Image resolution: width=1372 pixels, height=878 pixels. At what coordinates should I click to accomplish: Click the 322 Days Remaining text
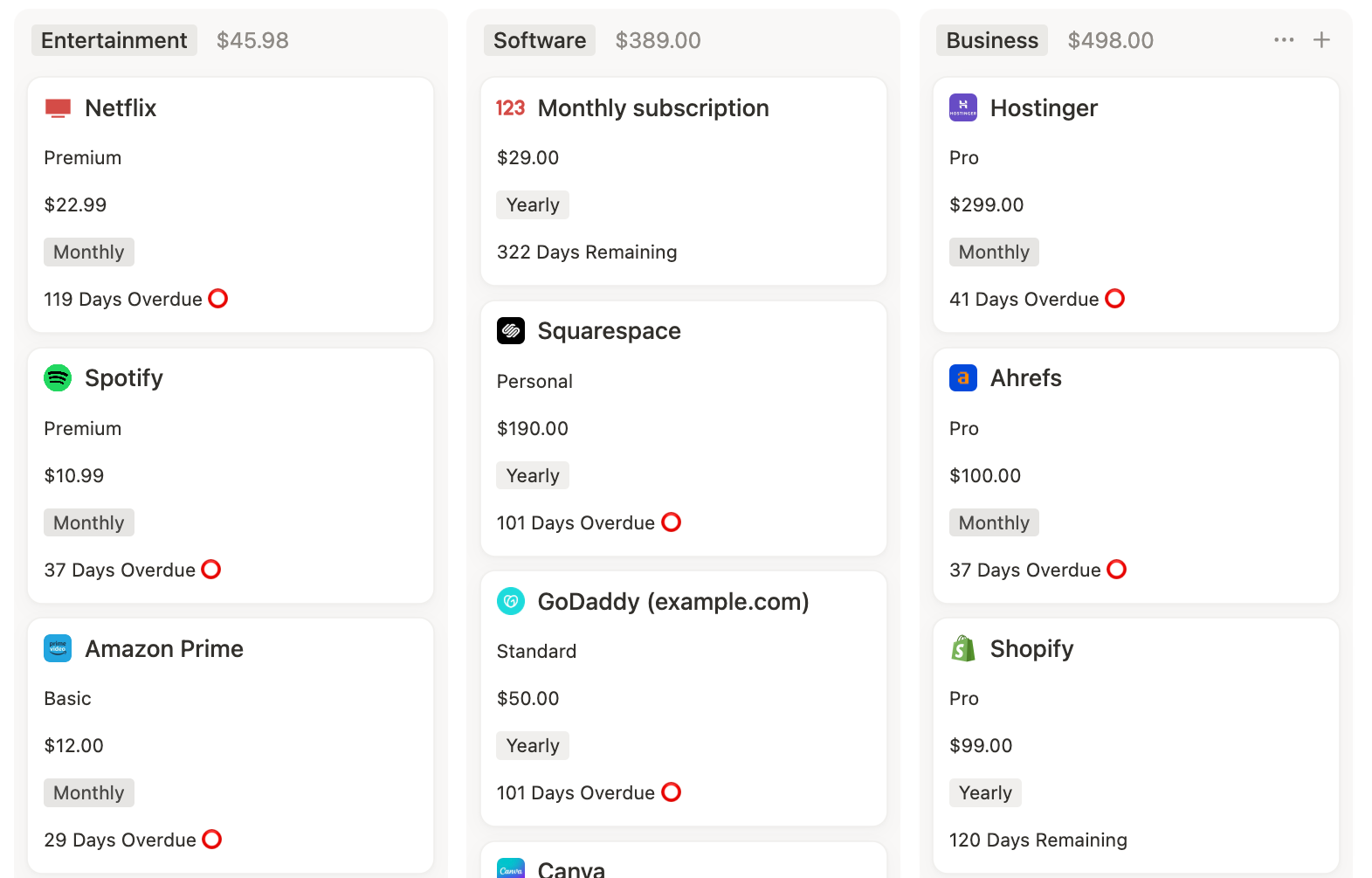[x=587, y=252]
